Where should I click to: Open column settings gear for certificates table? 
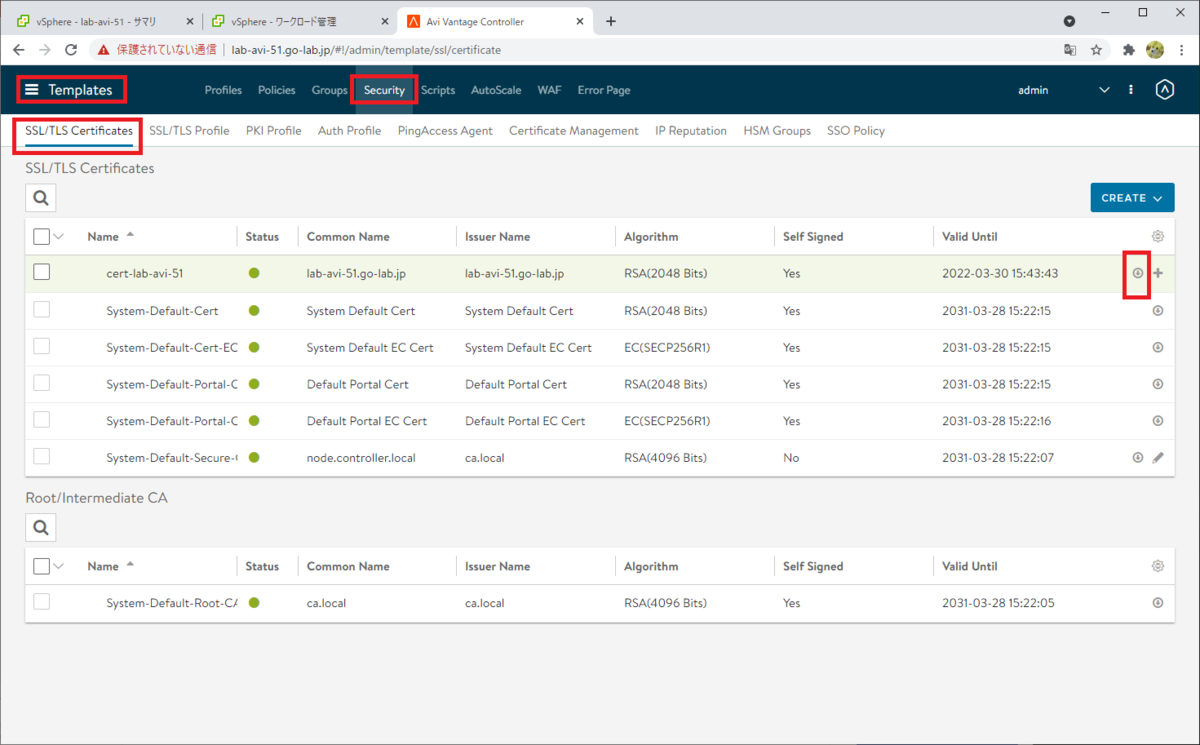pos(1158,236)
